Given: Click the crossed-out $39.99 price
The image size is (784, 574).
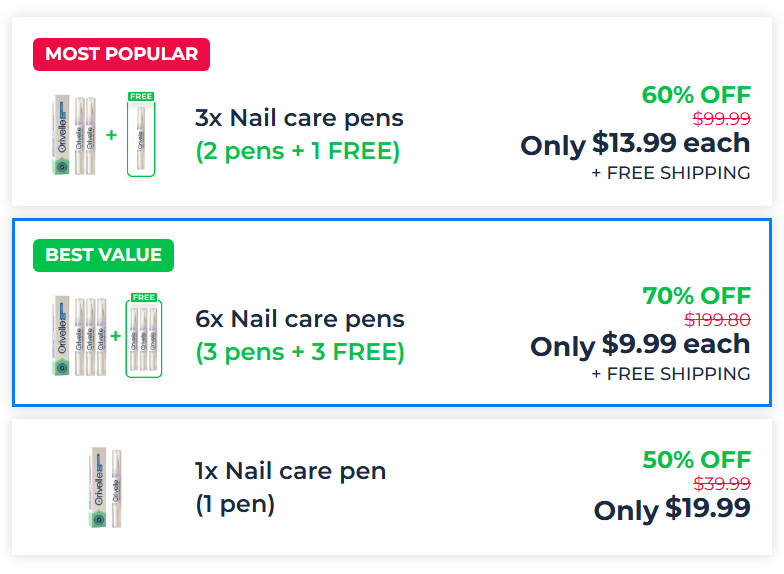Looking at the screenshot, I should pyautogui.click(x=721, y=484).
